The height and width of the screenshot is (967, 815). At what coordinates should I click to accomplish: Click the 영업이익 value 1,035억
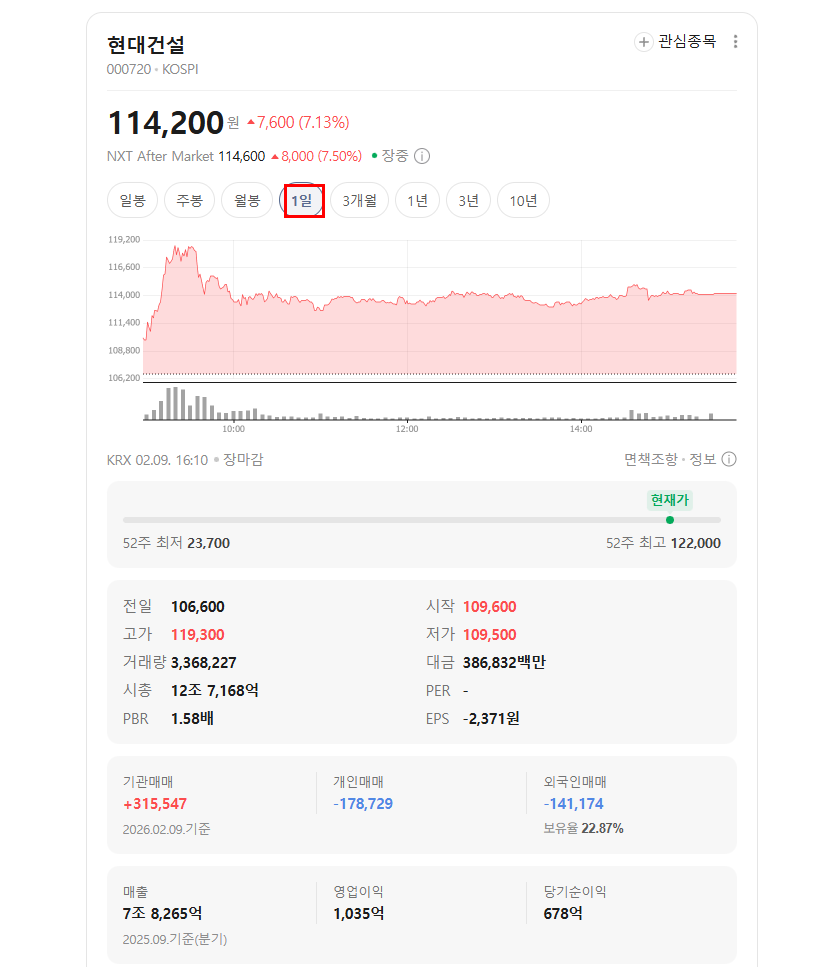(x=359, y=913)
